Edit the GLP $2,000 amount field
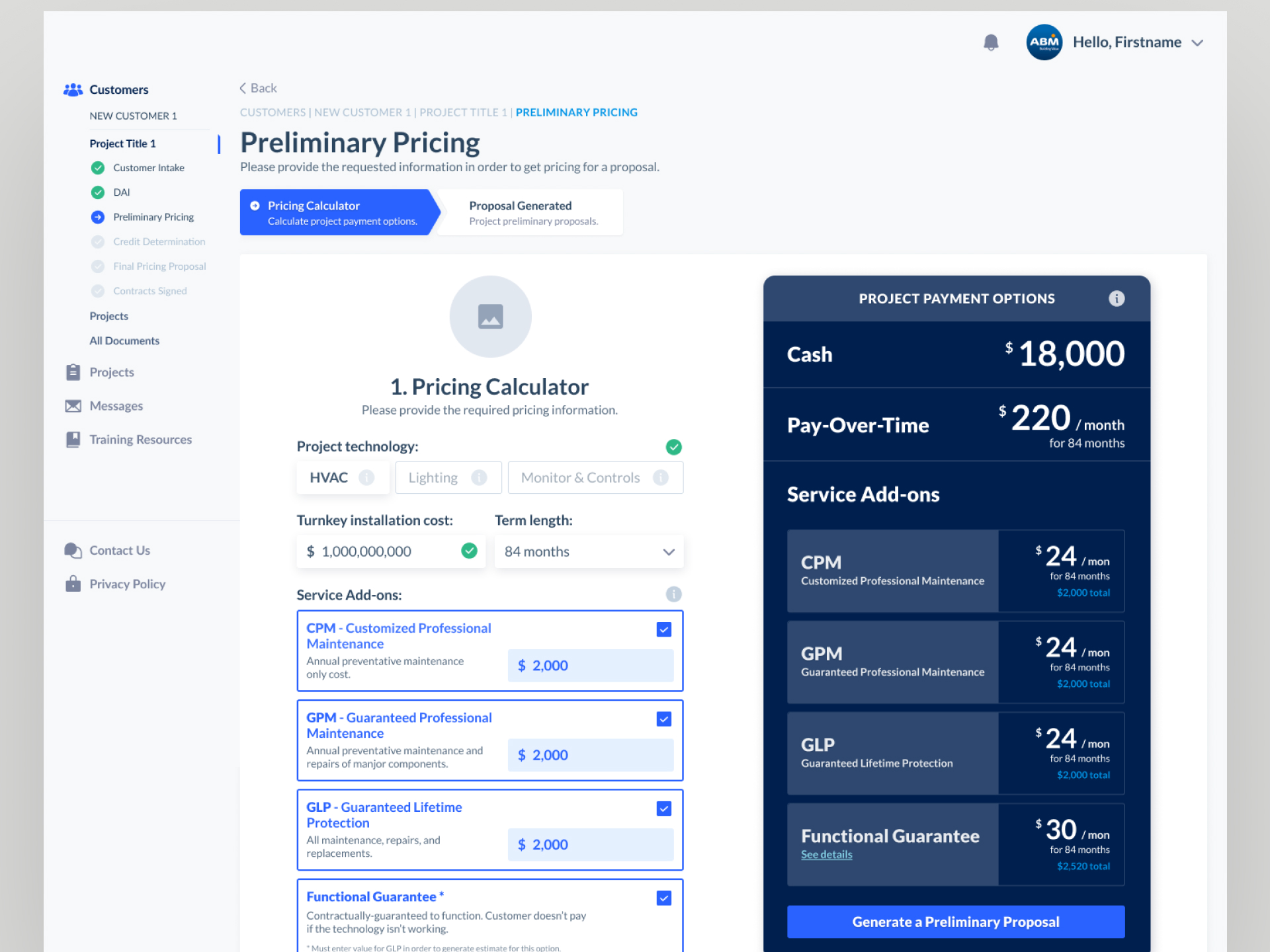This screenshot has width=1270, height=952. (x=591, y=845)
